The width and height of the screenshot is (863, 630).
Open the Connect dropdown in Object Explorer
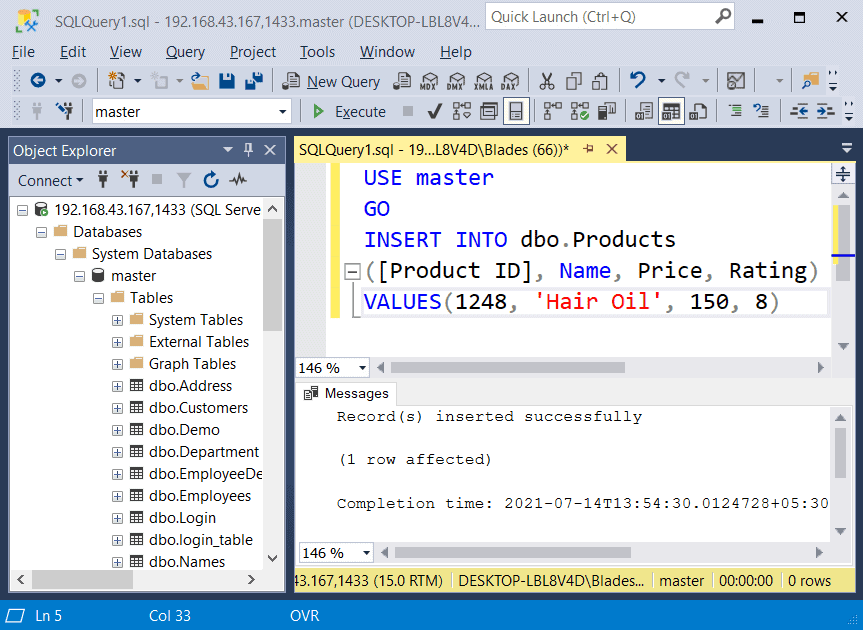(x=50, y=181)
